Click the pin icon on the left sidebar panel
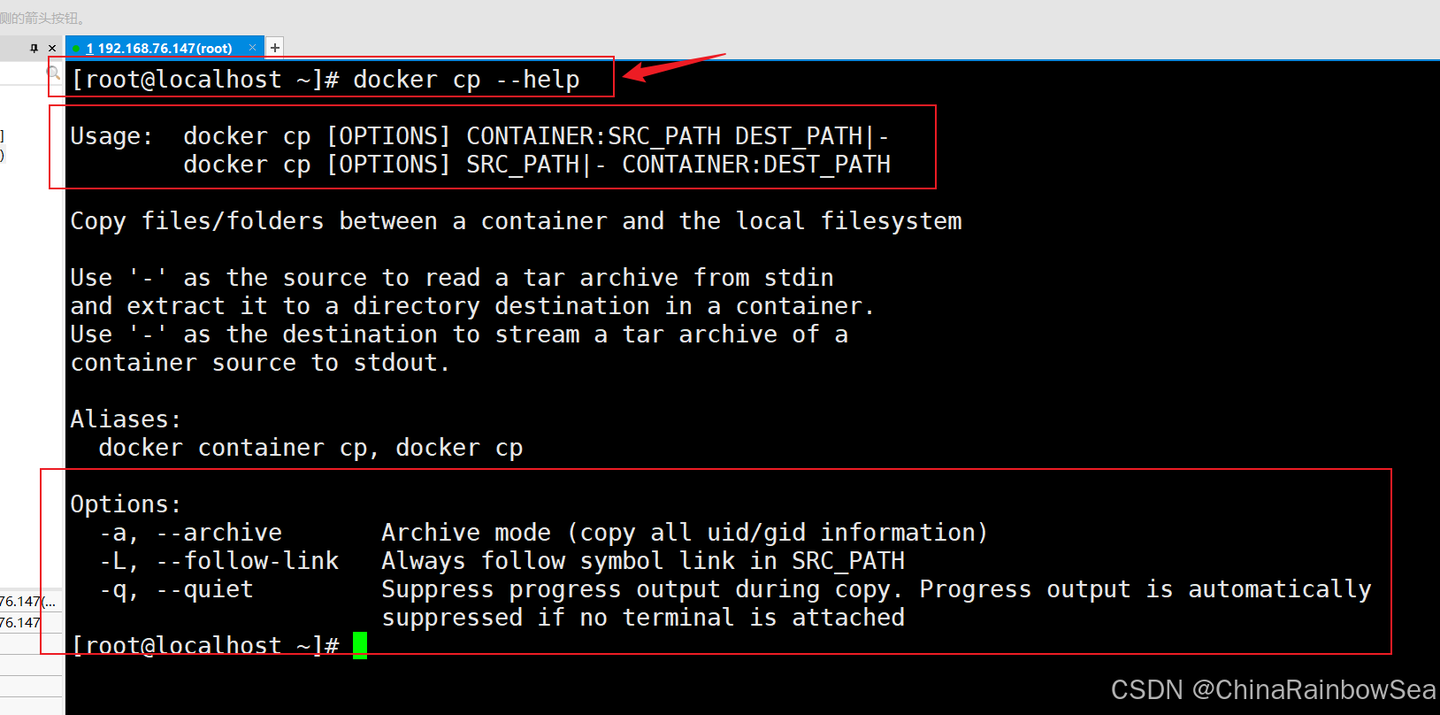This screenshot has width=1440, height=715. [x=33, y=47]
